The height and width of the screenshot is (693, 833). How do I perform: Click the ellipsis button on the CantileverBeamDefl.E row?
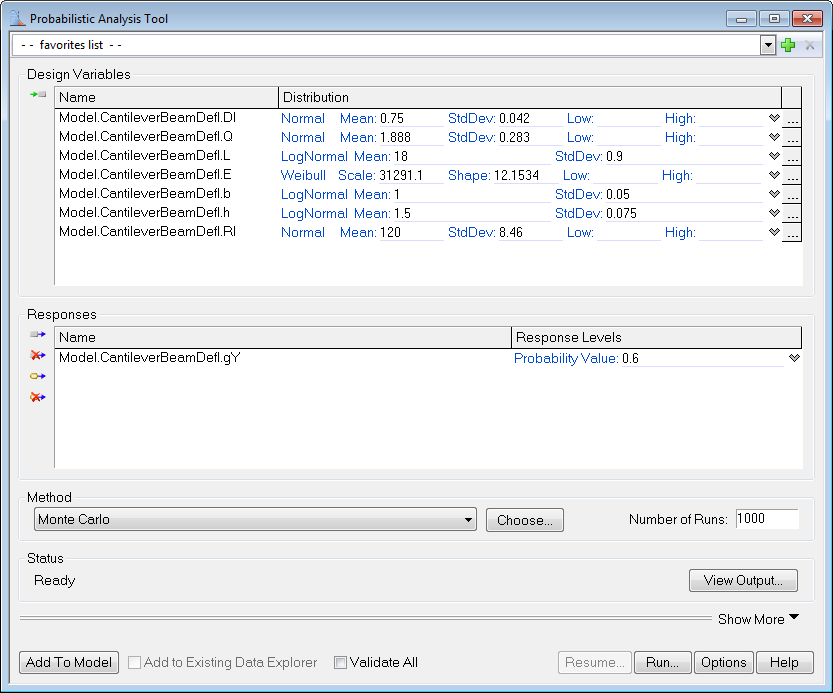(x=791, y=176)
